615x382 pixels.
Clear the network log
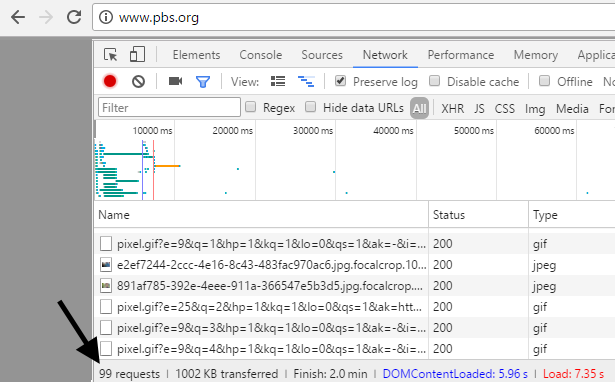coord(138,82)
